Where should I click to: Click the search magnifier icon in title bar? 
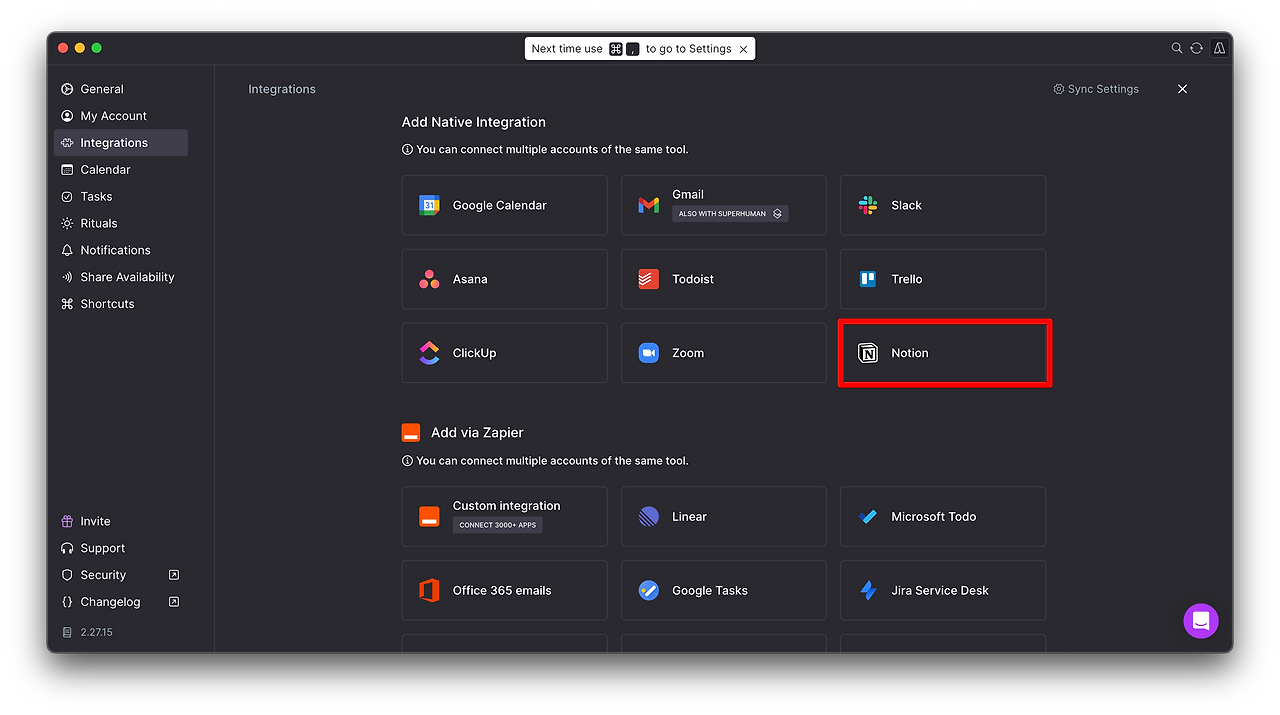click(x=1177, y=48)
